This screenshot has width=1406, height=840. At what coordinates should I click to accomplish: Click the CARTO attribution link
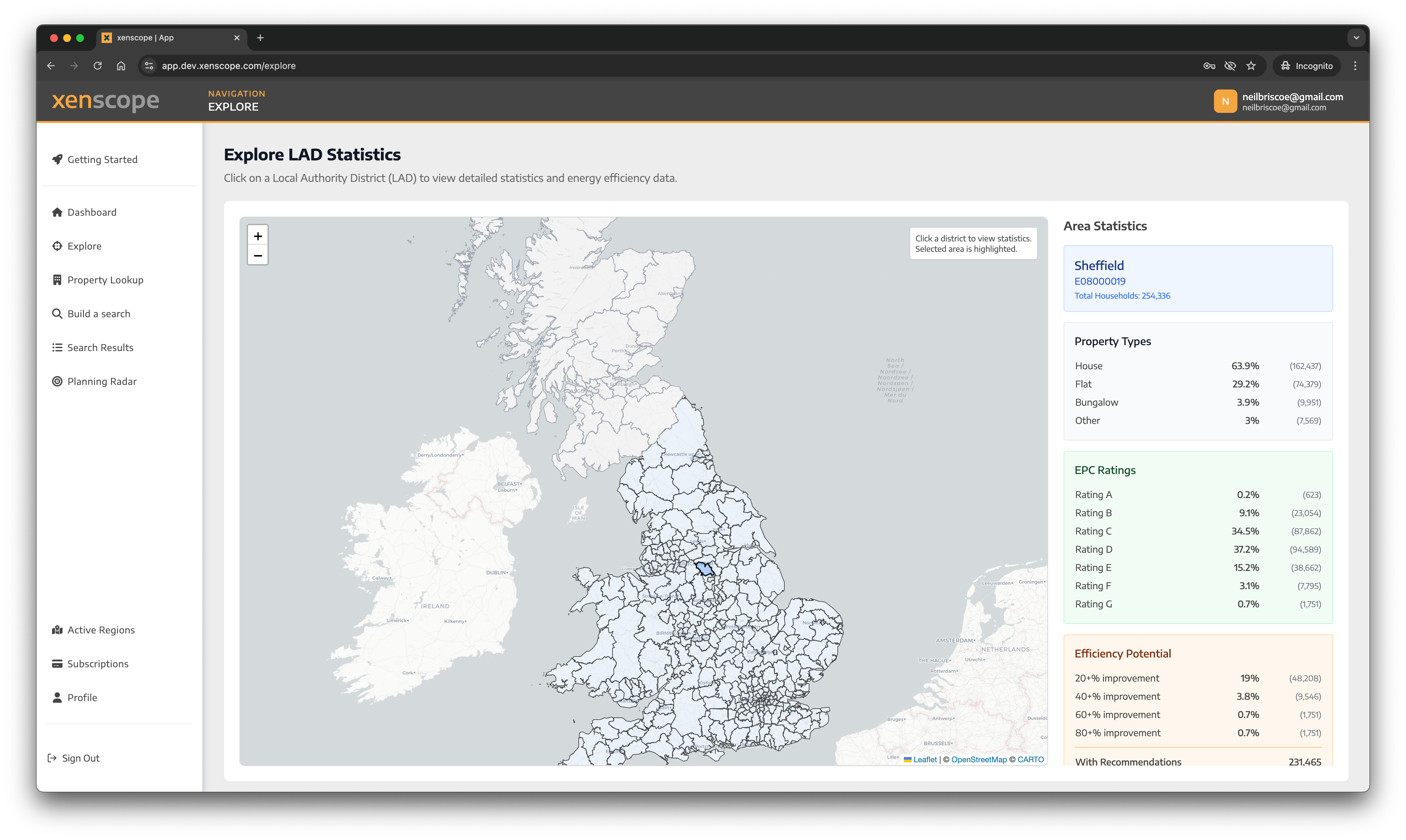pos(1030,760)
